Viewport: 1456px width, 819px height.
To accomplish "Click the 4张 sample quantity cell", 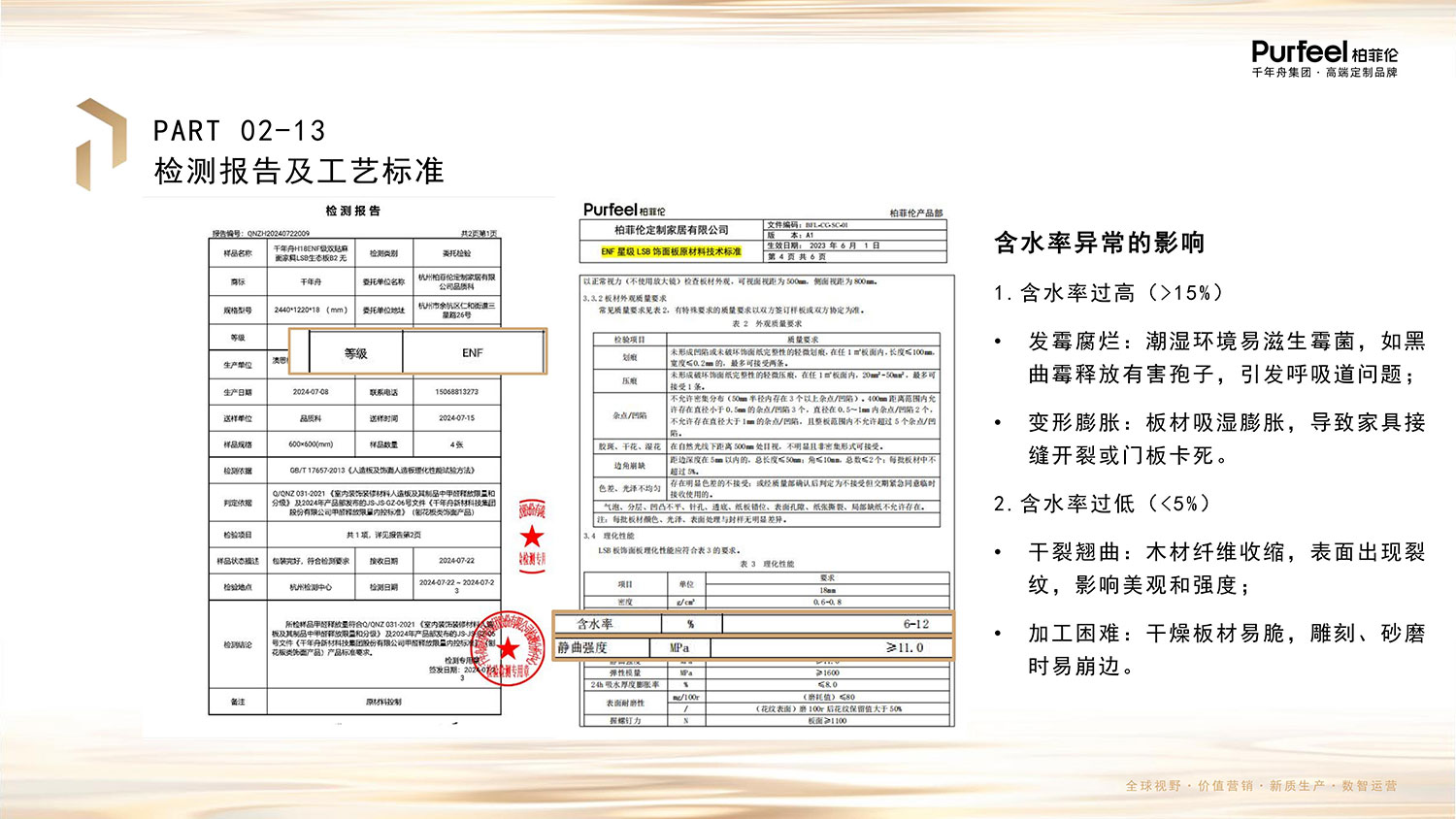I will pyautogui.click(x=456, y=444).
